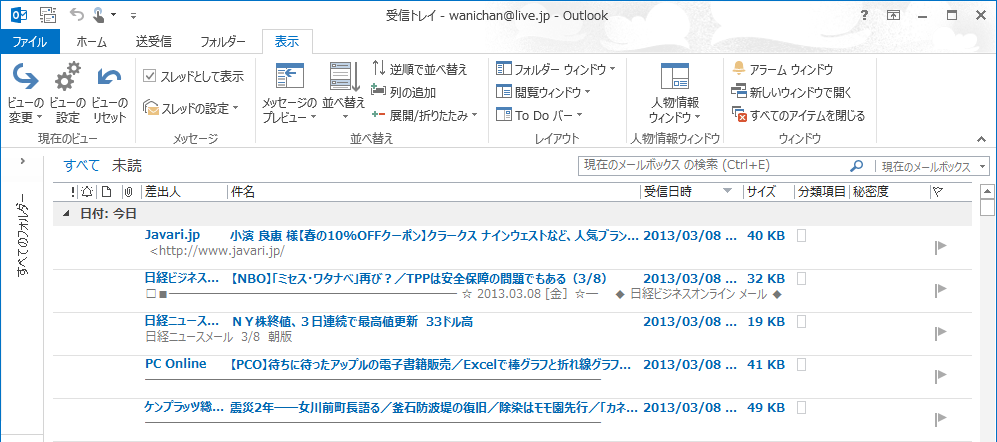Click category box of Javari.jp message
The height and width of the screenshot is (442, 997).
(802, 236)
